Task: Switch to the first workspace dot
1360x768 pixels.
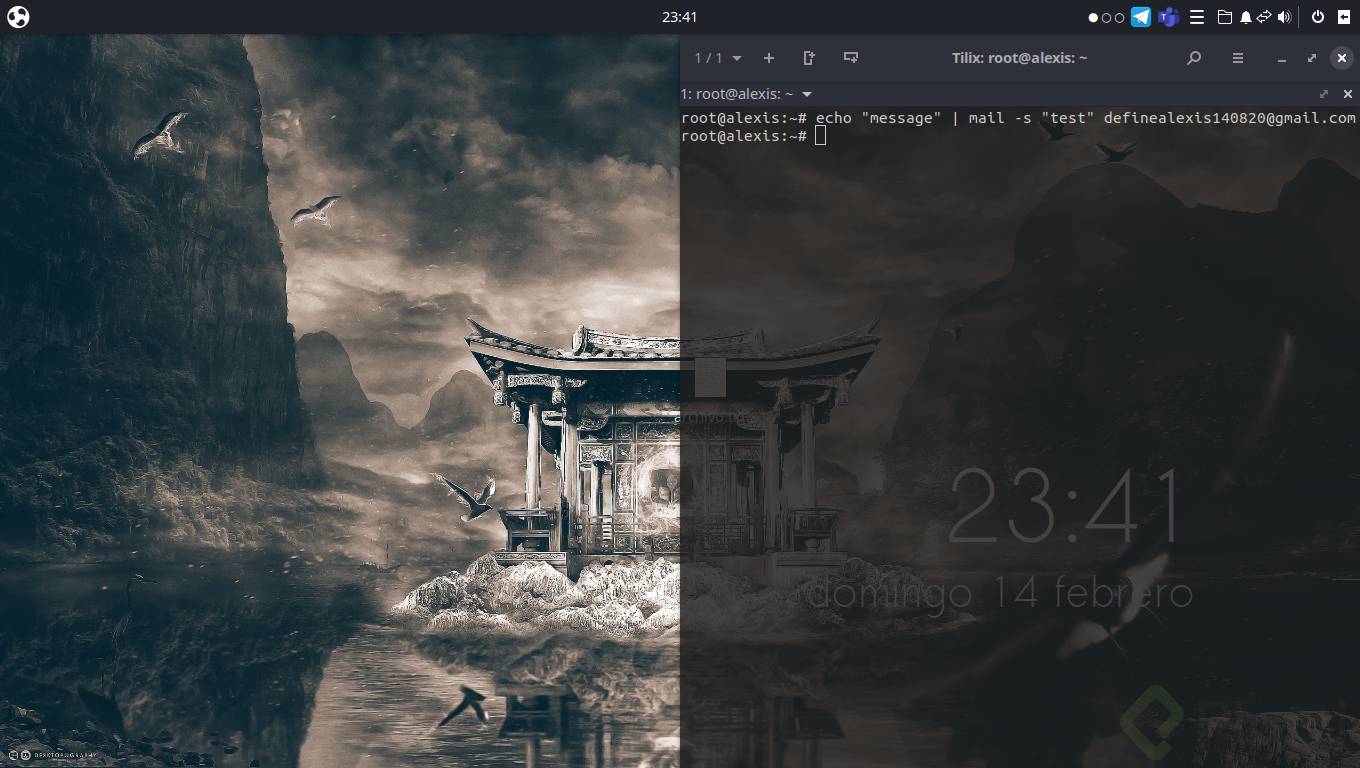Action: coord(1093,17)
